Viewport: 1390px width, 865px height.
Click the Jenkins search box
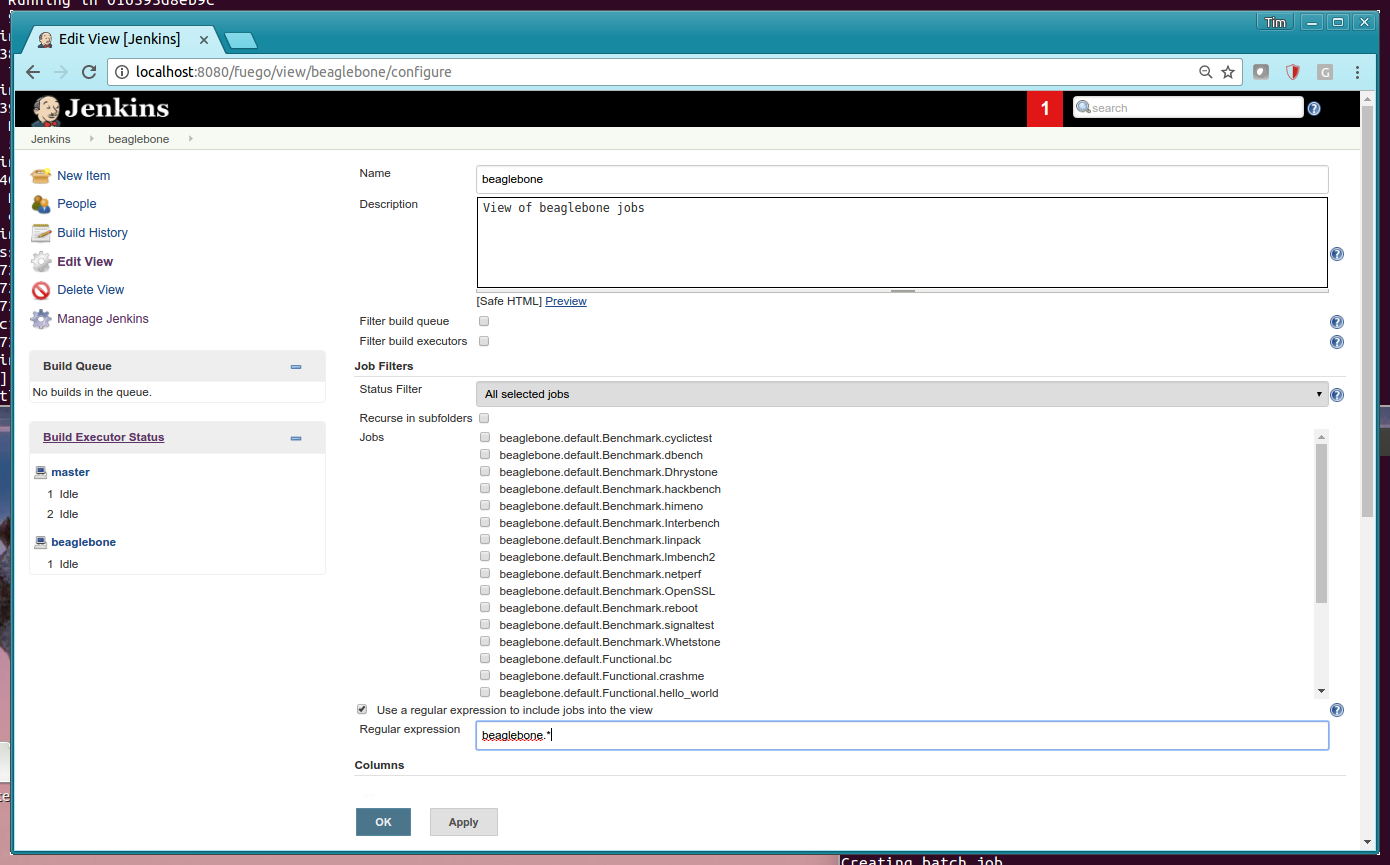1188,108
